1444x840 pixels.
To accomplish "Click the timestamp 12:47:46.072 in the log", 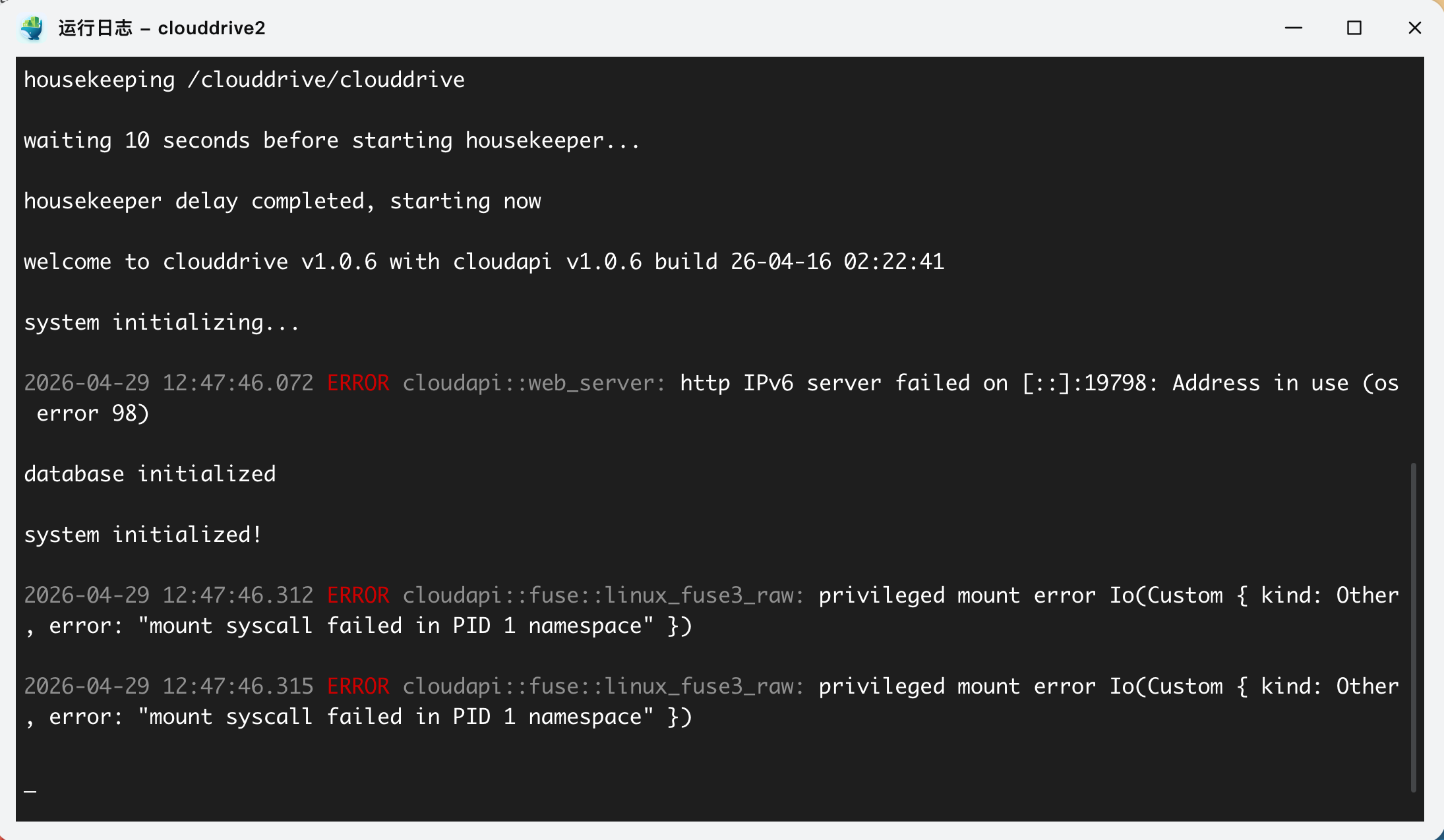I will coord(237,383).
